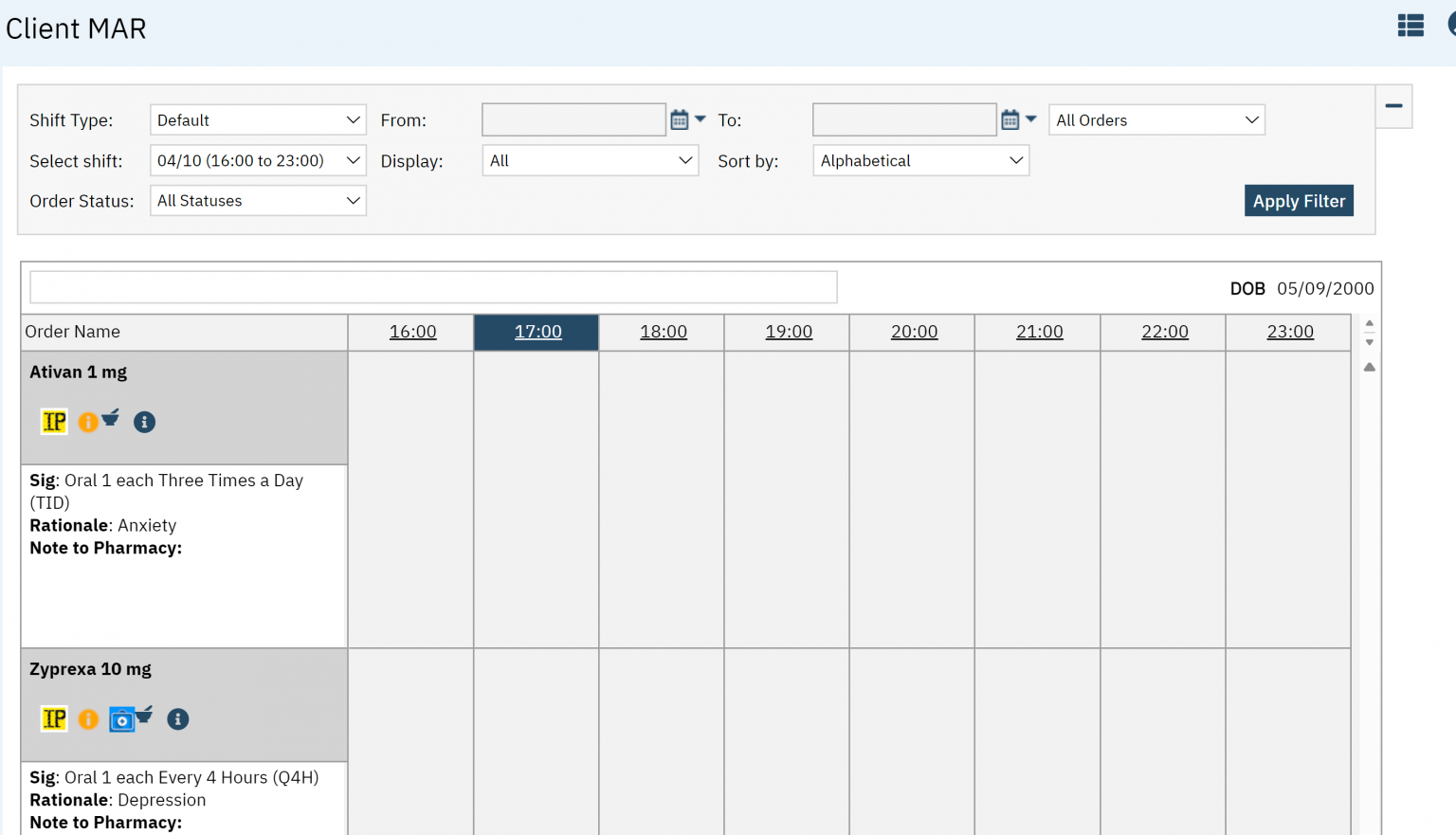Click the client name field above grid
The image size is (1456, 835).
pyautogui.click(x=433, y=287)
